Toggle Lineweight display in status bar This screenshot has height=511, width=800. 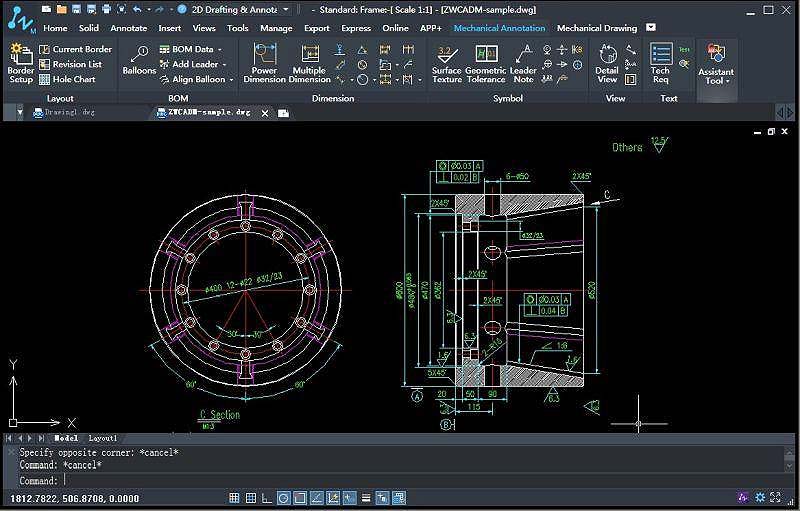pyautogui.click(x=365, y=498)
